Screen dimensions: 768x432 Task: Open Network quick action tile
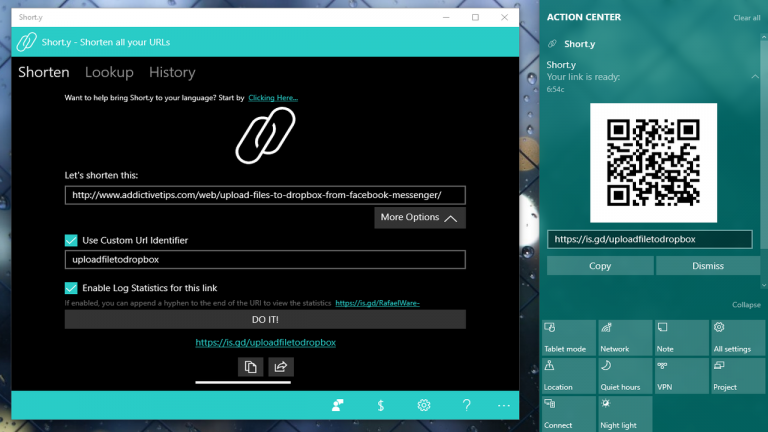tap(625, 337)
